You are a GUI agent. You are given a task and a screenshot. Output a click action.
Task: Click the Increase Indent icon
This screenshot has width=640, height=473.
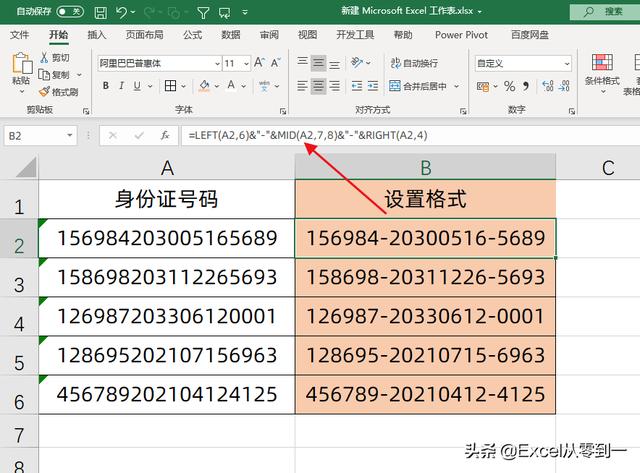click(373, 86)
